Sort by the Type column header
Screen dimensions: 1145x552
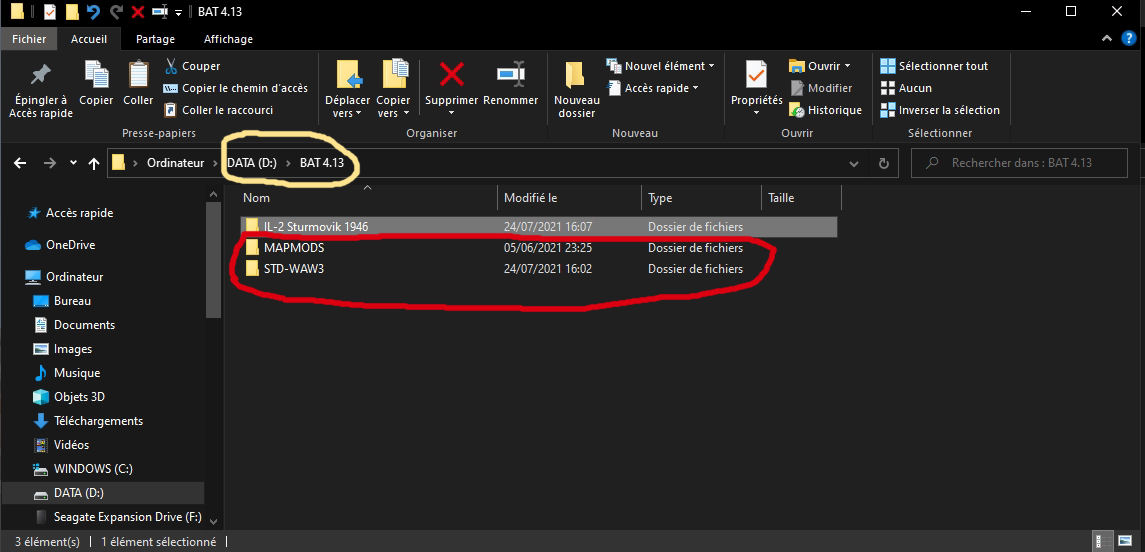click(x=701, y=198)
